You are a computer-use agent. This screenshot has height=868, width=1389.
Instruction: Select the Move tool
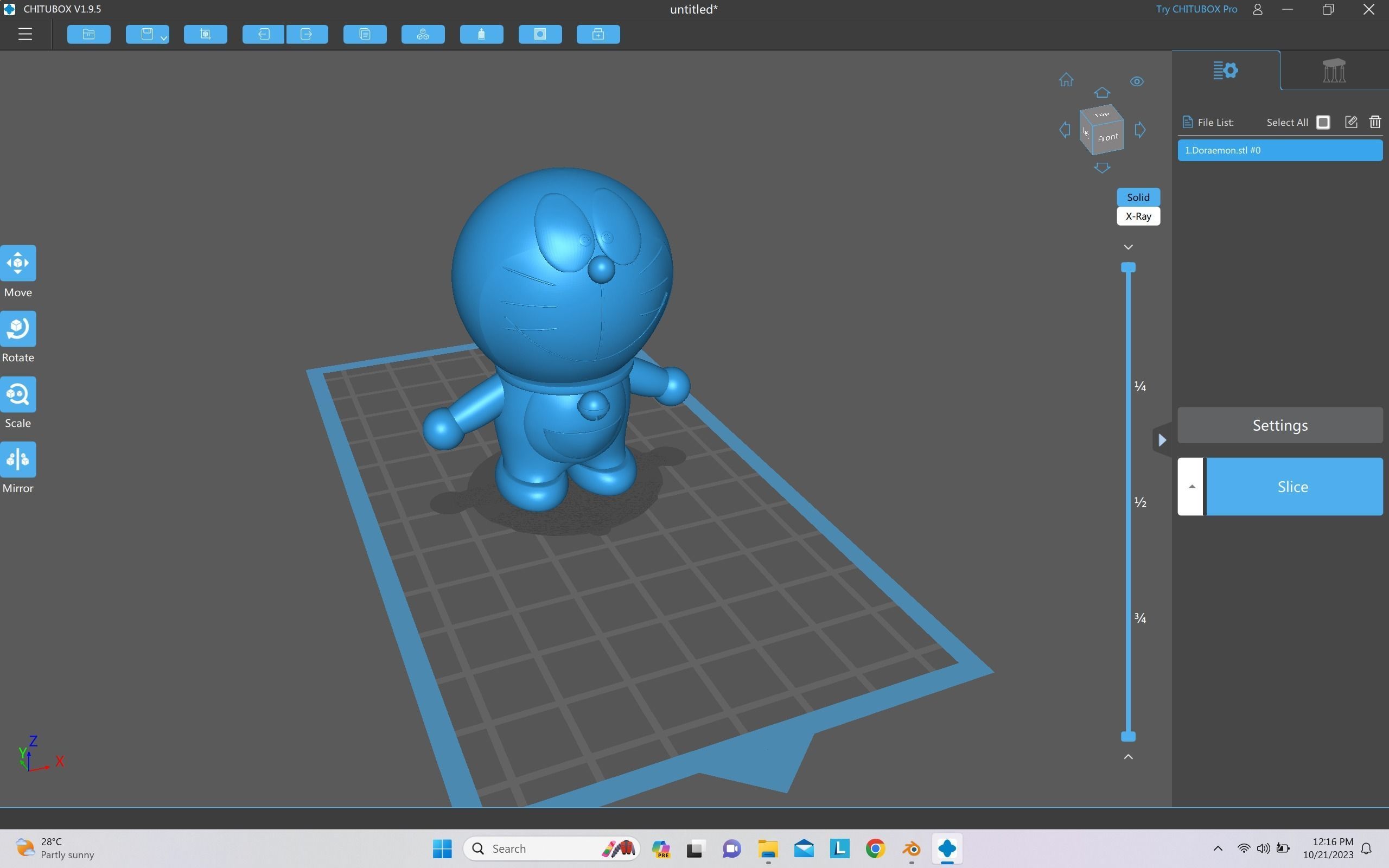(18, 263)
